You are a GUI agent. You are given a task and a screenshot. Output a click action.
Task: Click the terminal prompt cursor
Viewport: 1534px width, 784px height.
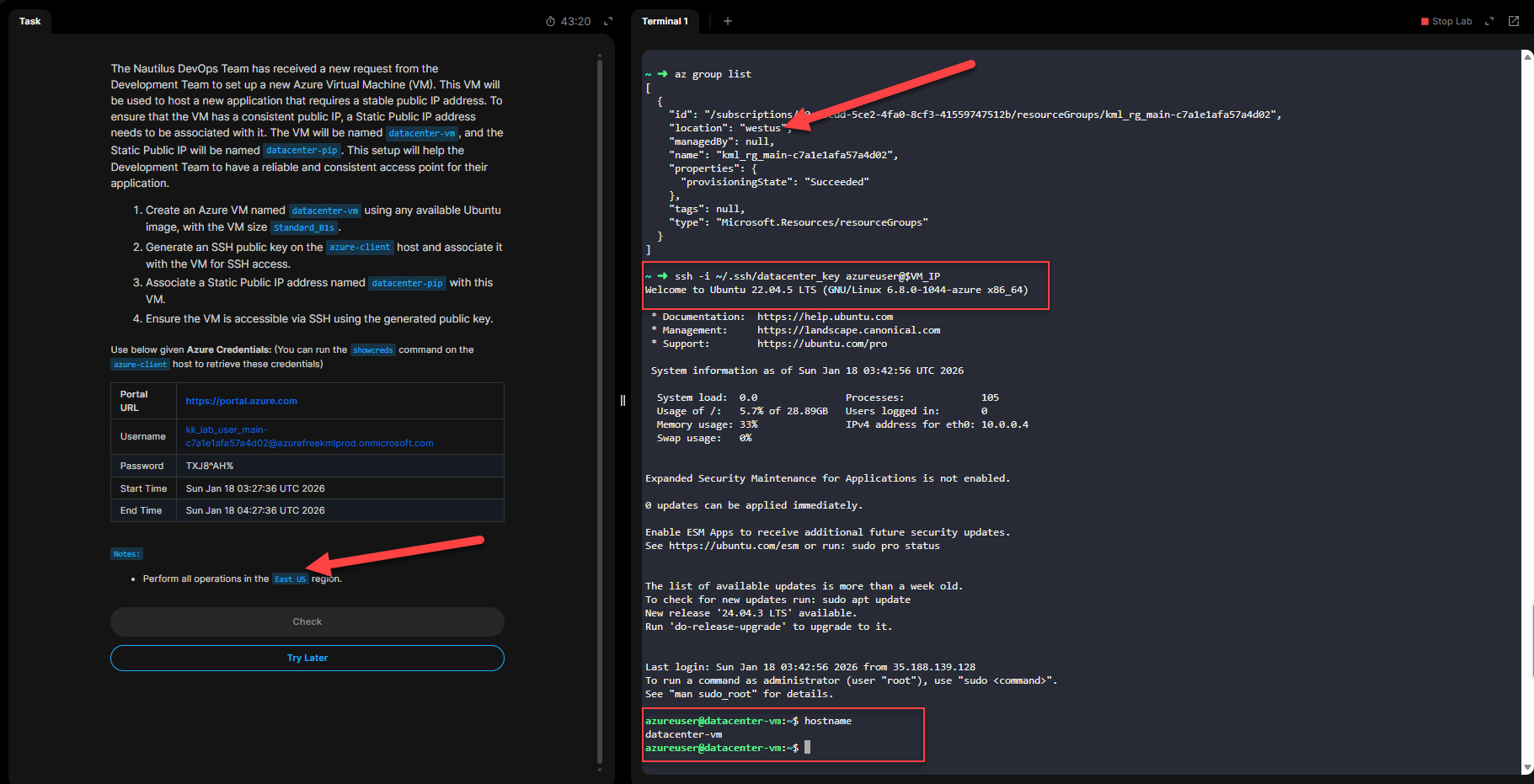[807, 748]
